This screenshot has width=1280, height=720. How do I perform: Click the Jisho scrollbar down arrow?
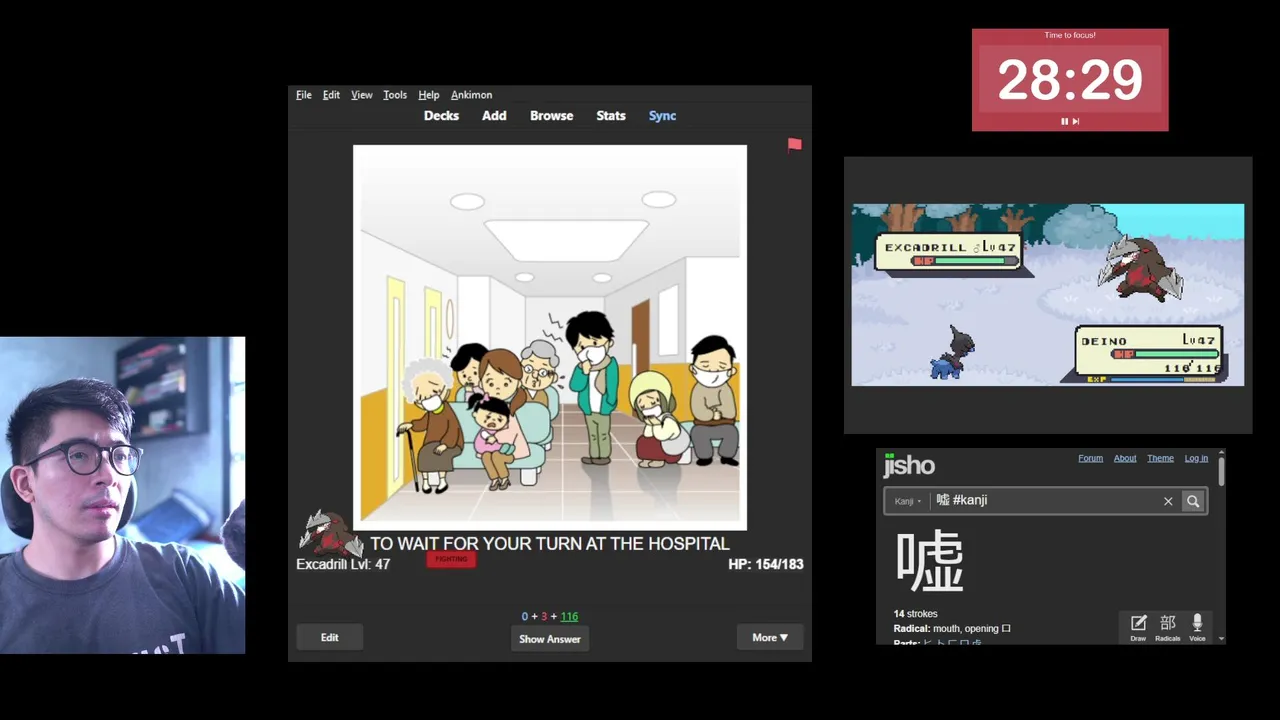(1221, 639)
